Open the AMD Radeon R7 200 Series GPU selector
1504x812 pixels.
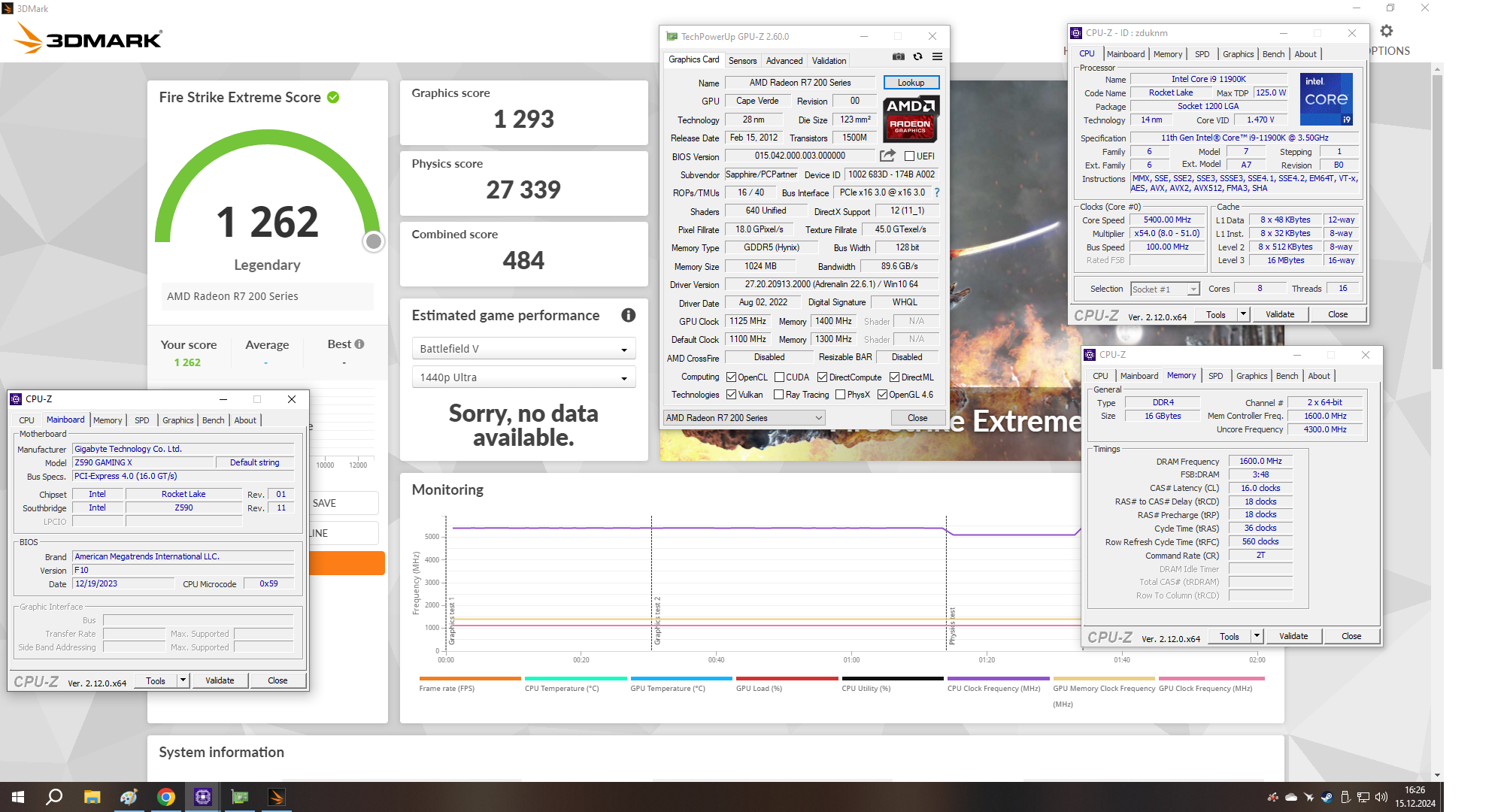(x=744, y=418)
